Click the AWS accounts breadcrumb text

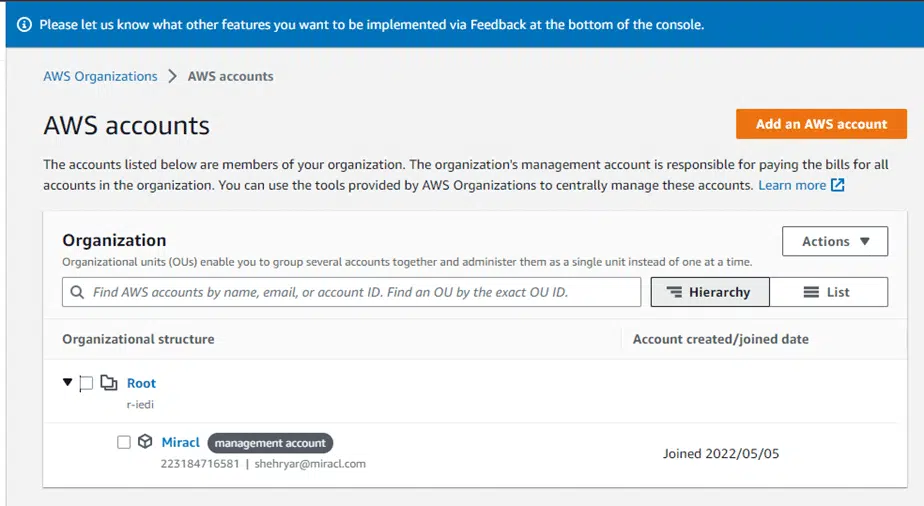pyautogui.click(x=230, y=77)
